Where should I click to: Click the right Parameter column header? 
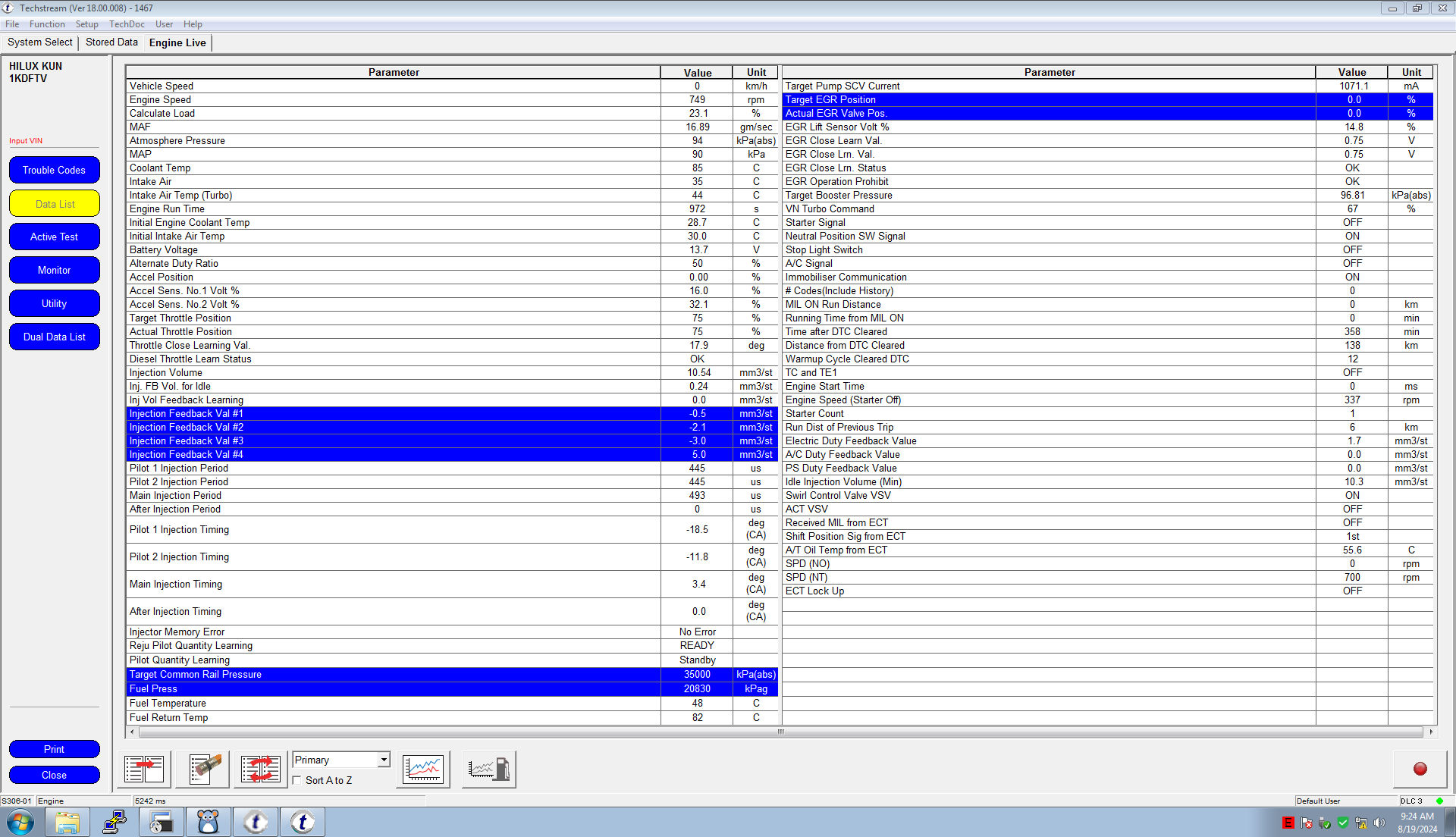coord(1050,73)
